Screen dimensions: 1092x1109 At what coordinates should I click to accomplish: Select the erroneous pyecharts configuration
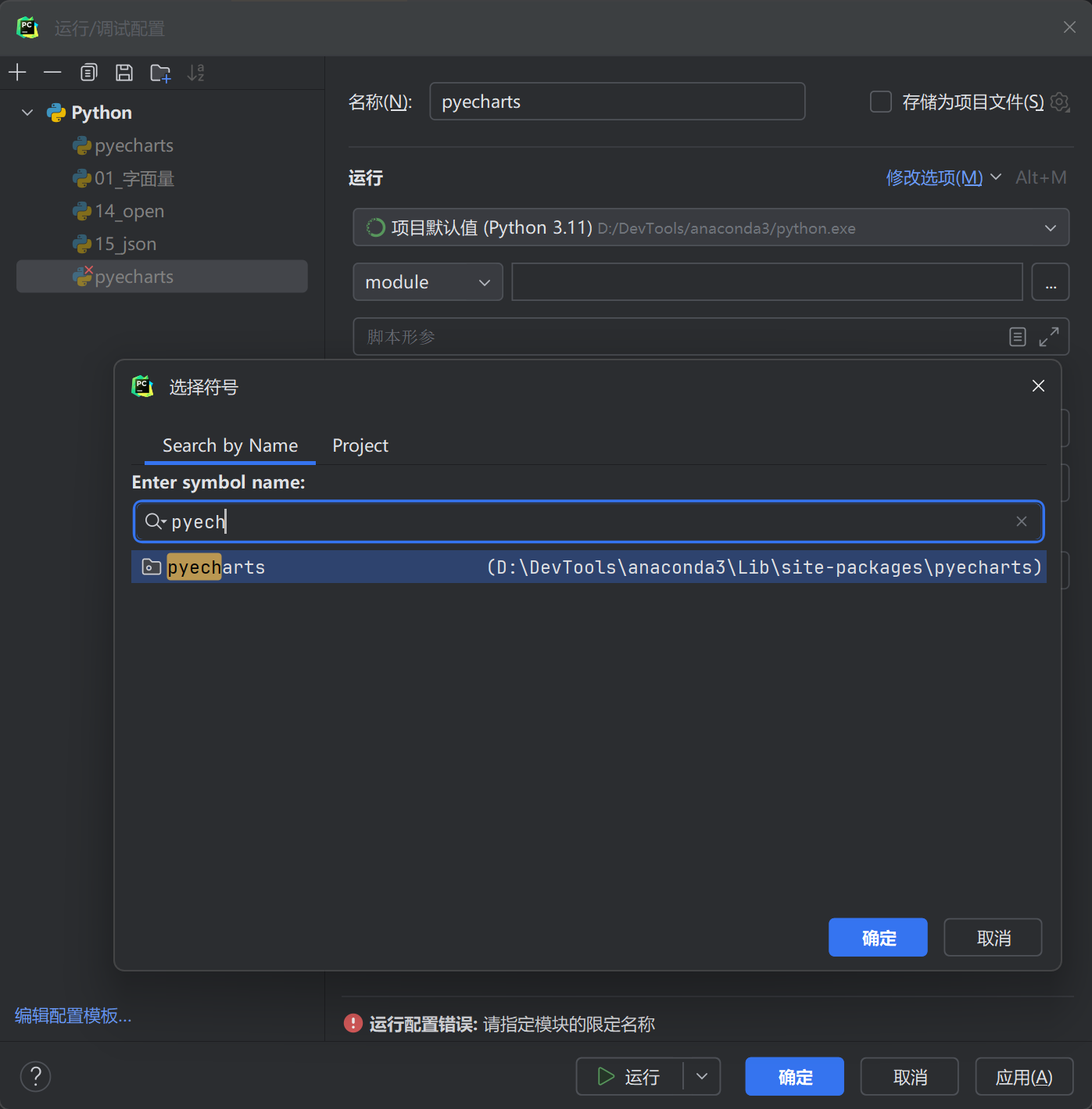click(162, 277)
